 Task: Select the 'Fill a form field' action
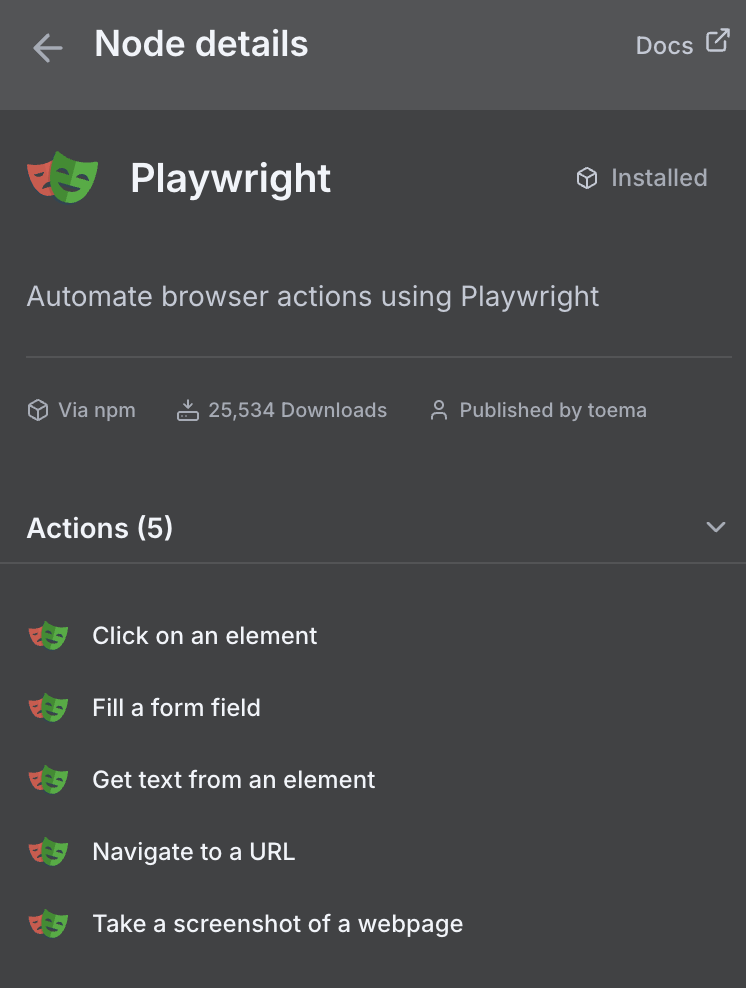pyautogui.click(x=176, y=707)
